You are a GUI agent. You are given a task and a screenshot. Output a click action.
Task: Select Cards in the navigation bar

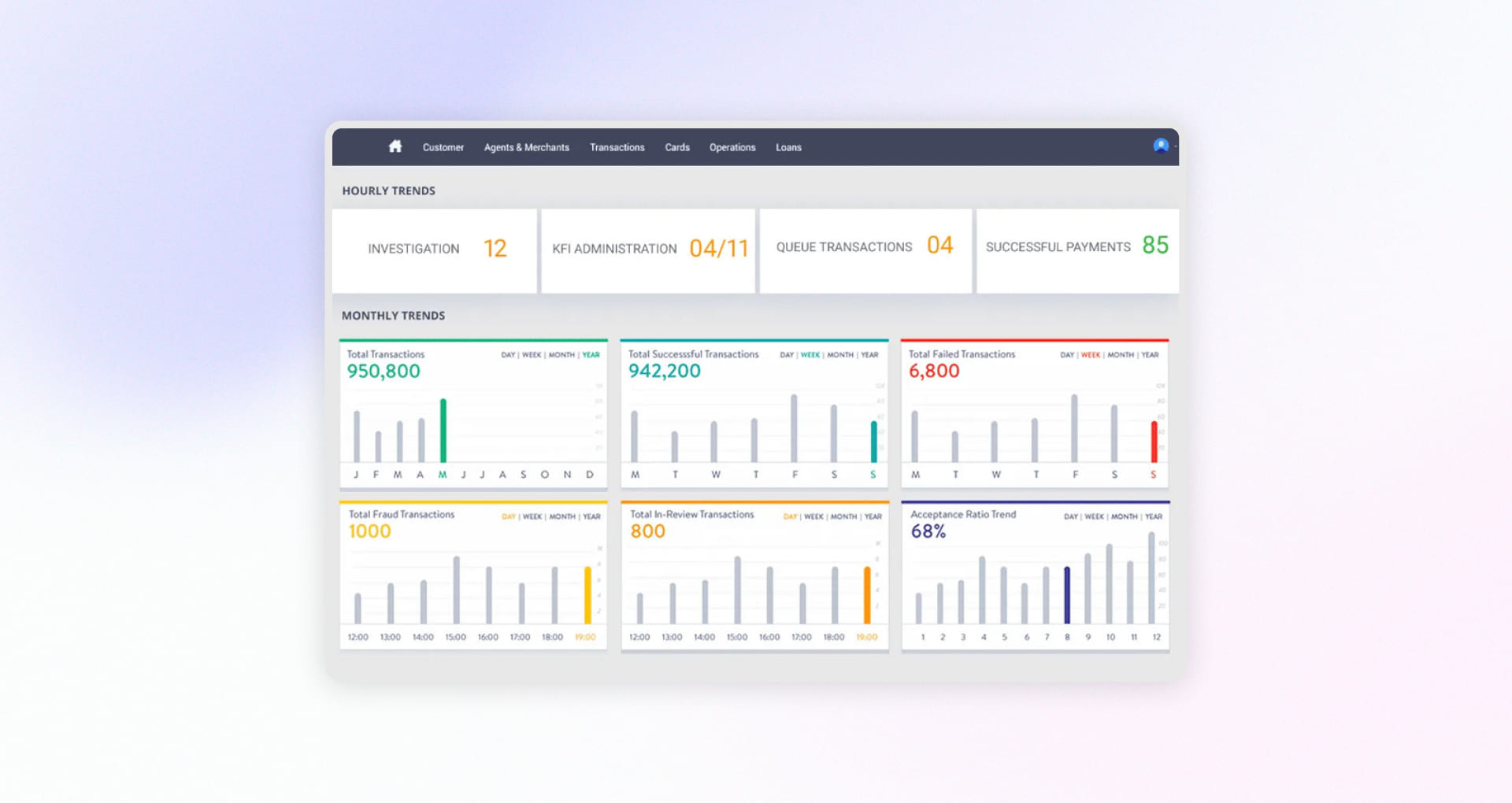tap(677, 147)
